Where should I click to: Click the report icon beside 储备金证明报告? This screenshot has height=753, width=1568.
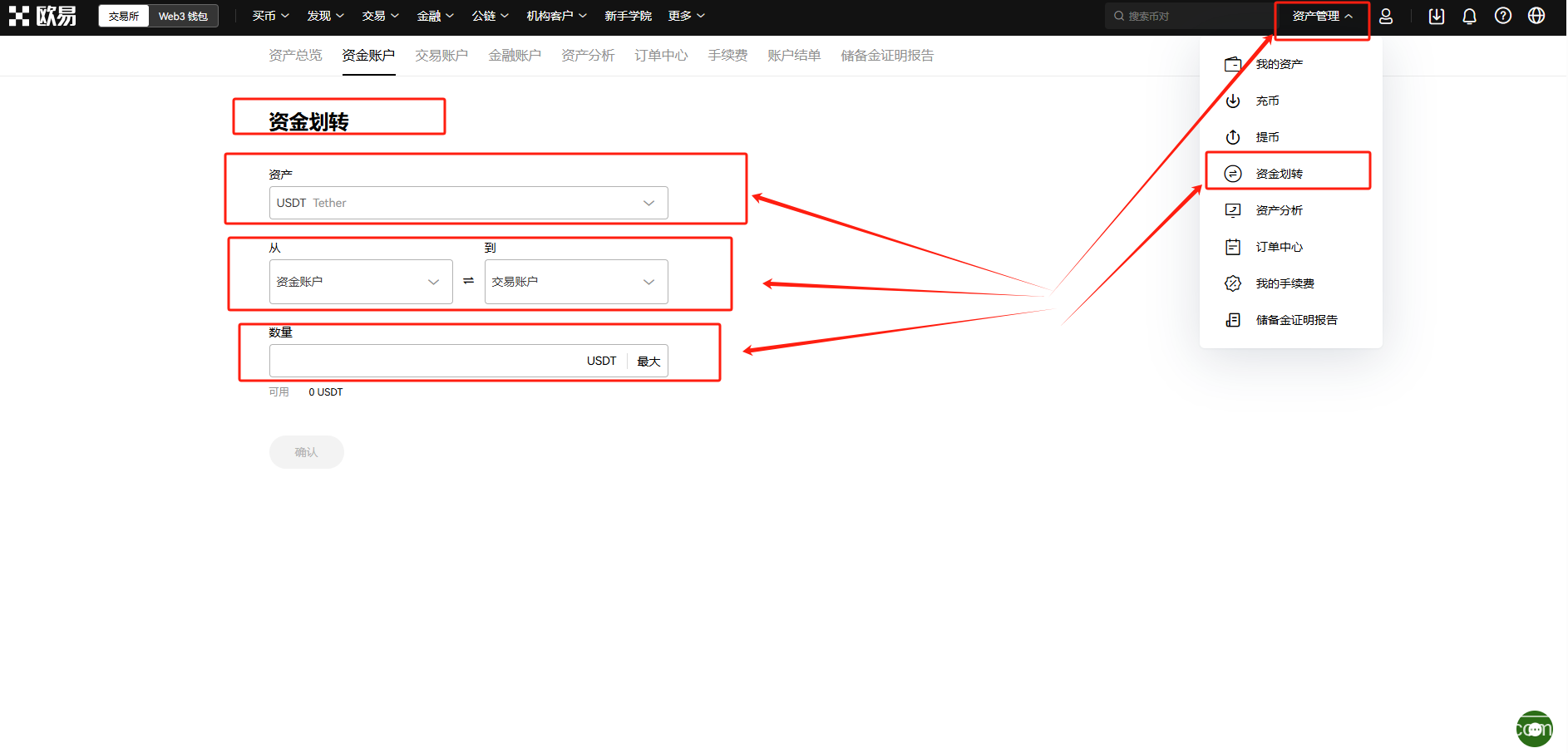tap(1233, 320)
